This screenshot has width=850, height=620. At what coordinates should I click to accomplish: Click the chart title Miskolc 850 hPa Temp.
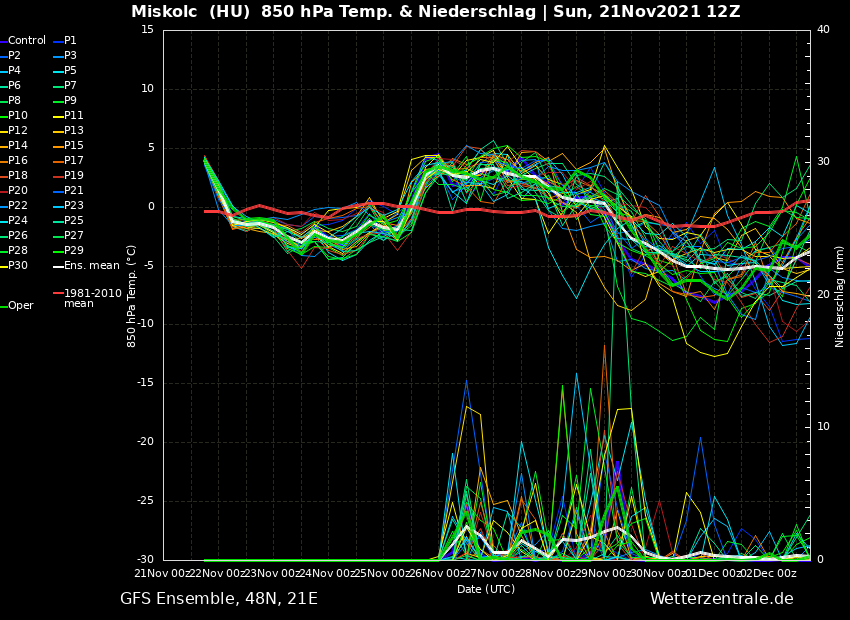(435, 12)
